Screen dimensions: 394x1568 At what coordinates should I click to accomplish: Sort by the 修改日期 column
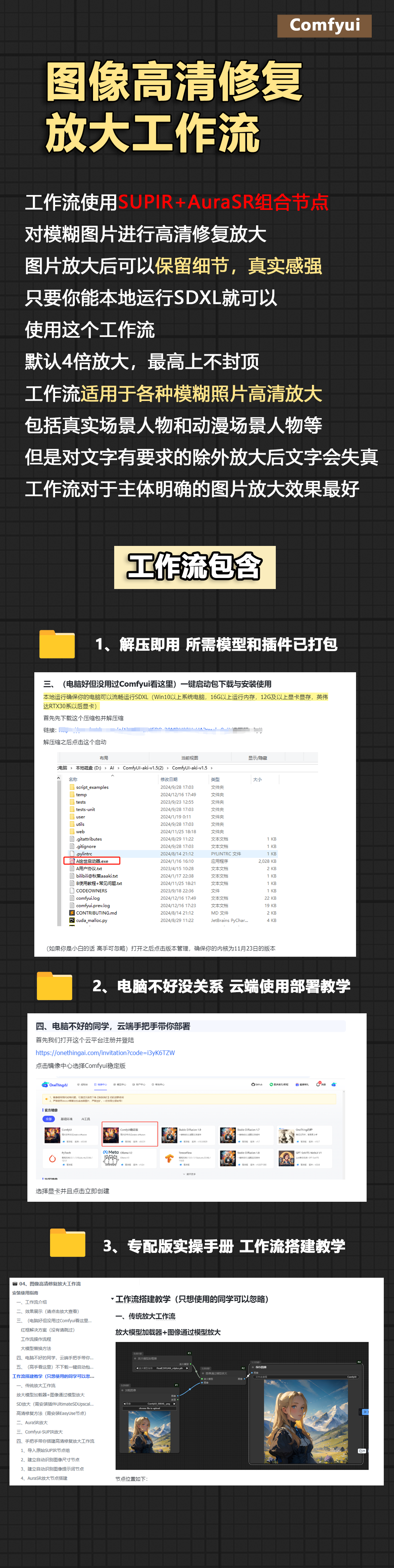[169, 779]
